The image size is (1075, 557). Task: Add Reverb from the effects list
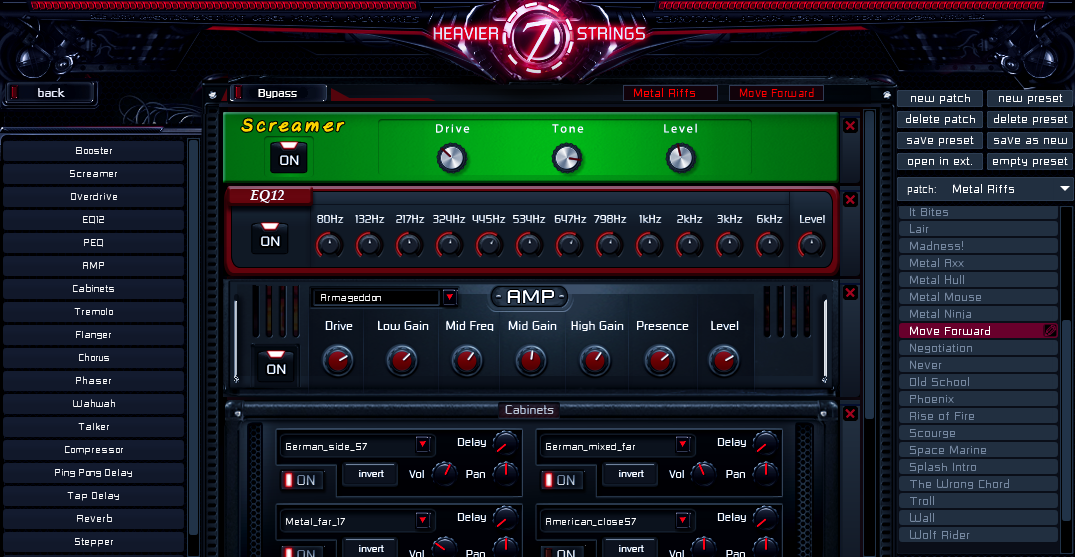93,519
